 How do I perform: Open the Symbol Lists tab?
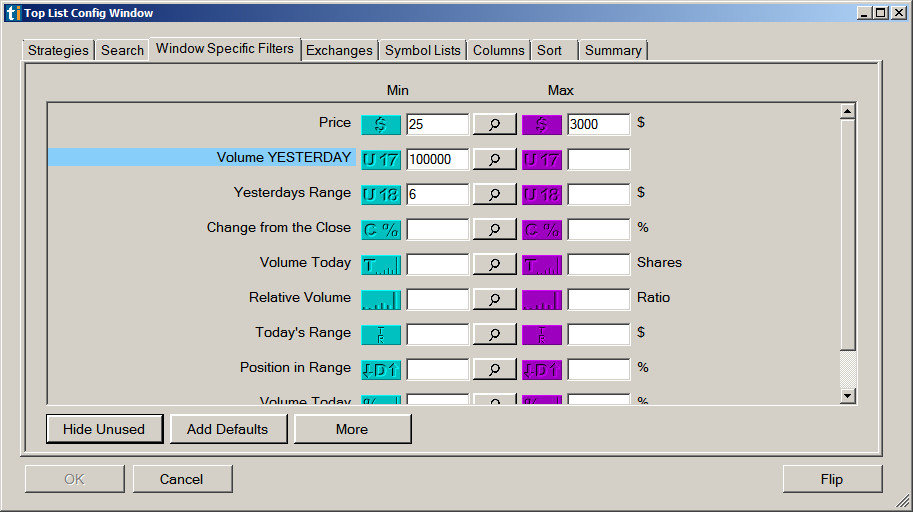(422, 50)
